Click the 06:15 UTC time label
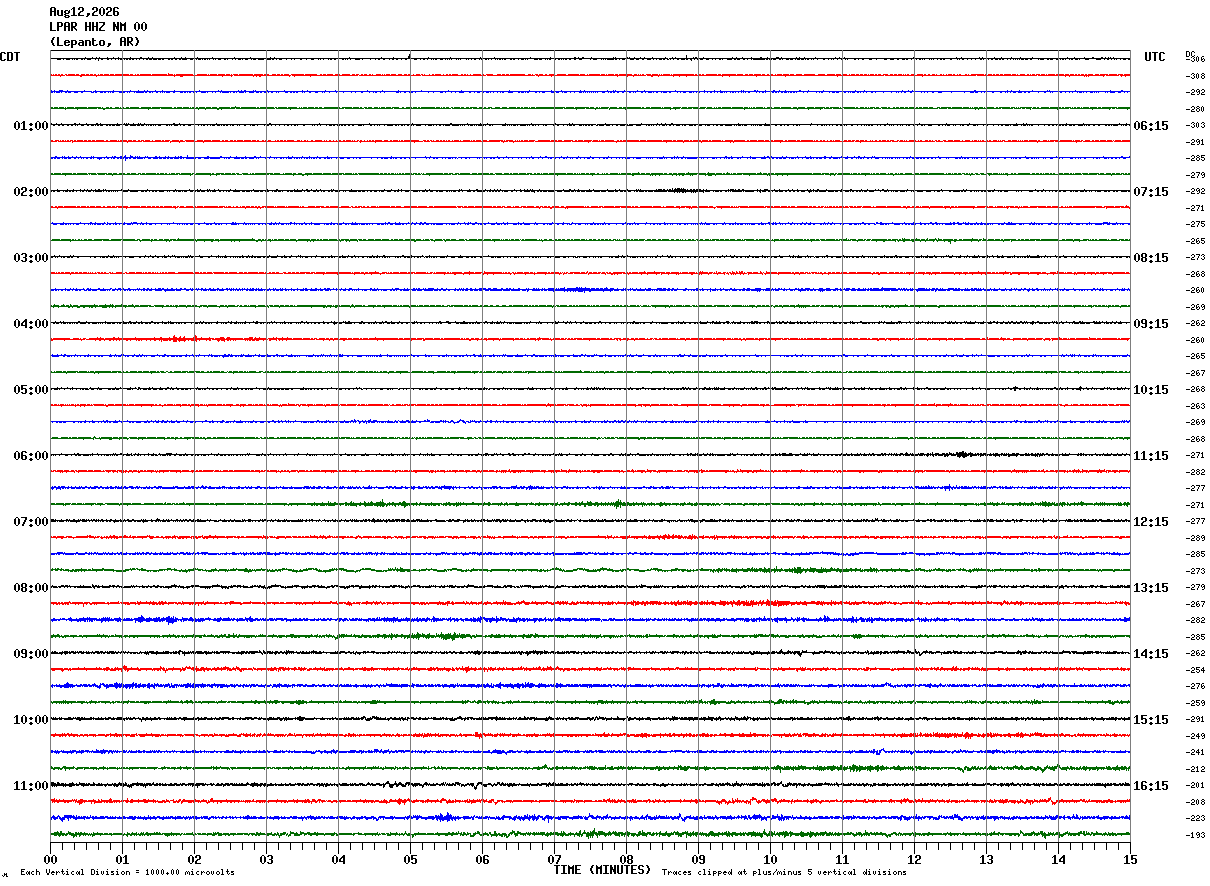 point(1150,126)
